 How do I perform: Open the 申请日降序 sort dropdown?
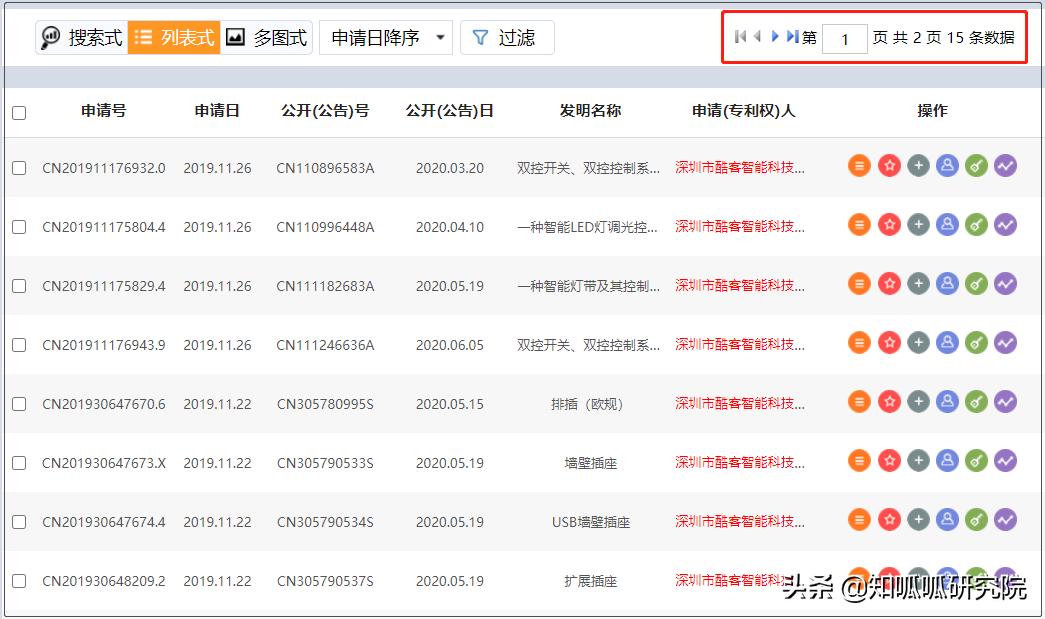[385, 37]
